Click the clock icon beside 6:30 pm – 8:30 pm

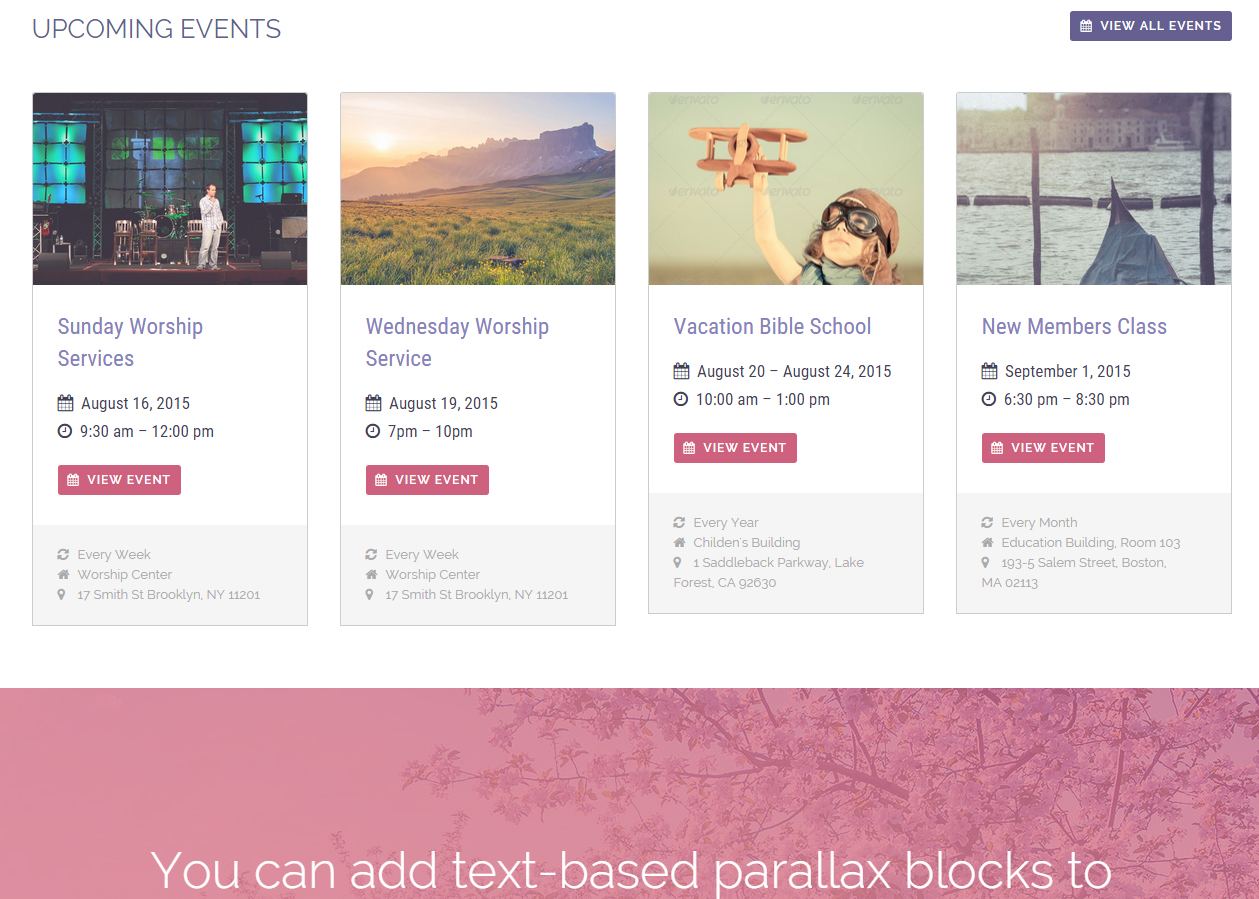coord(989,400)
